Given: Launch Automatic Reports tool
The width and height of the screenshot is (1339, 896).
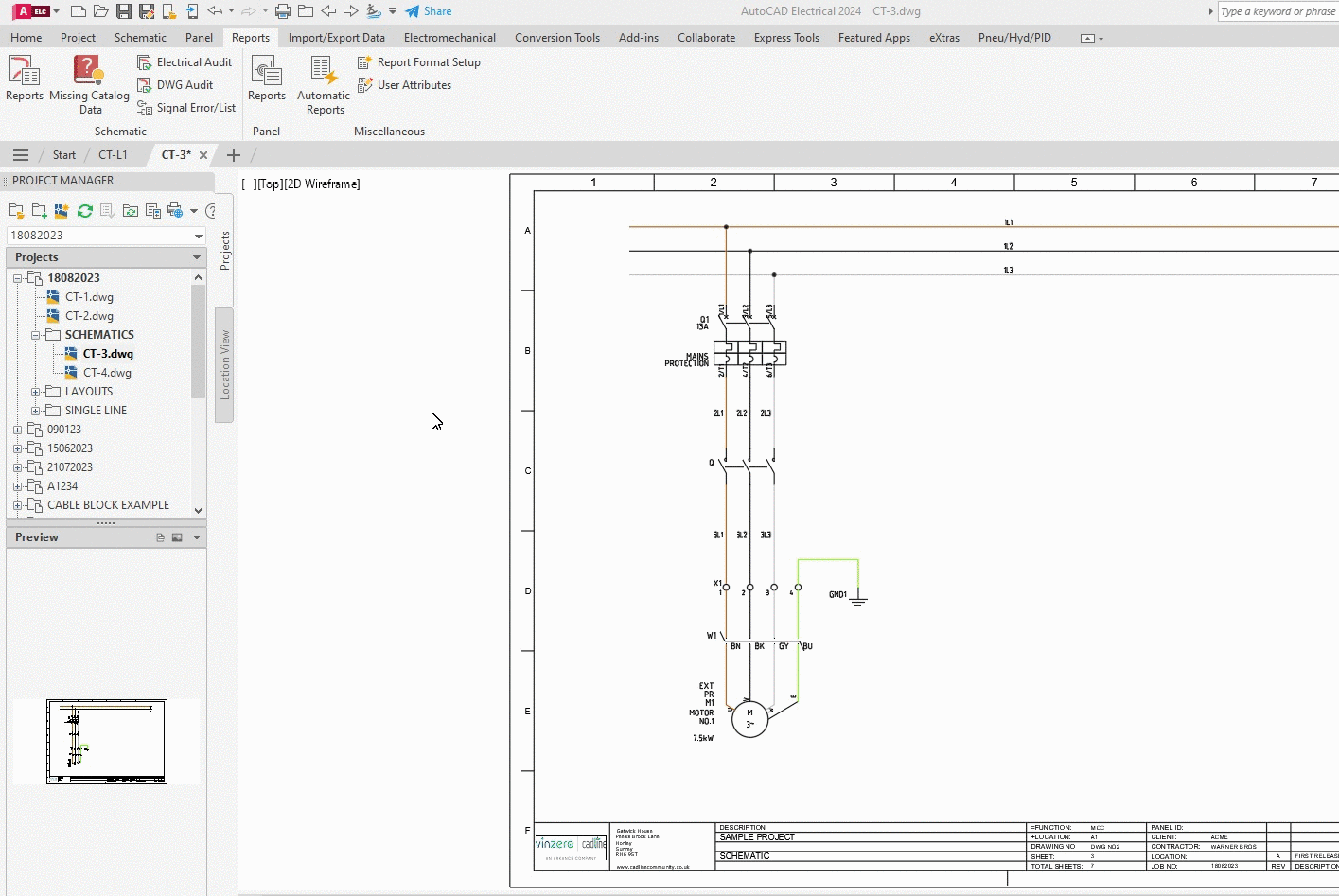Looking at the screenshot, I should point(324,84).
